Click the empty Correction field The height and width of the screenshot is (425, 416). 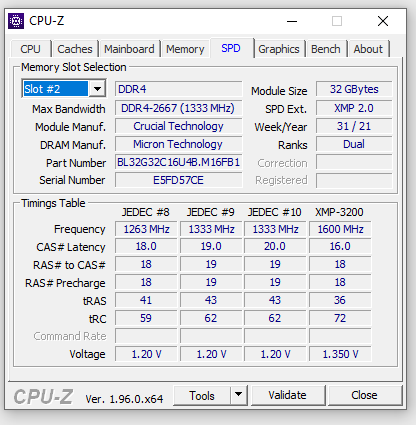[x=354, y=162]
